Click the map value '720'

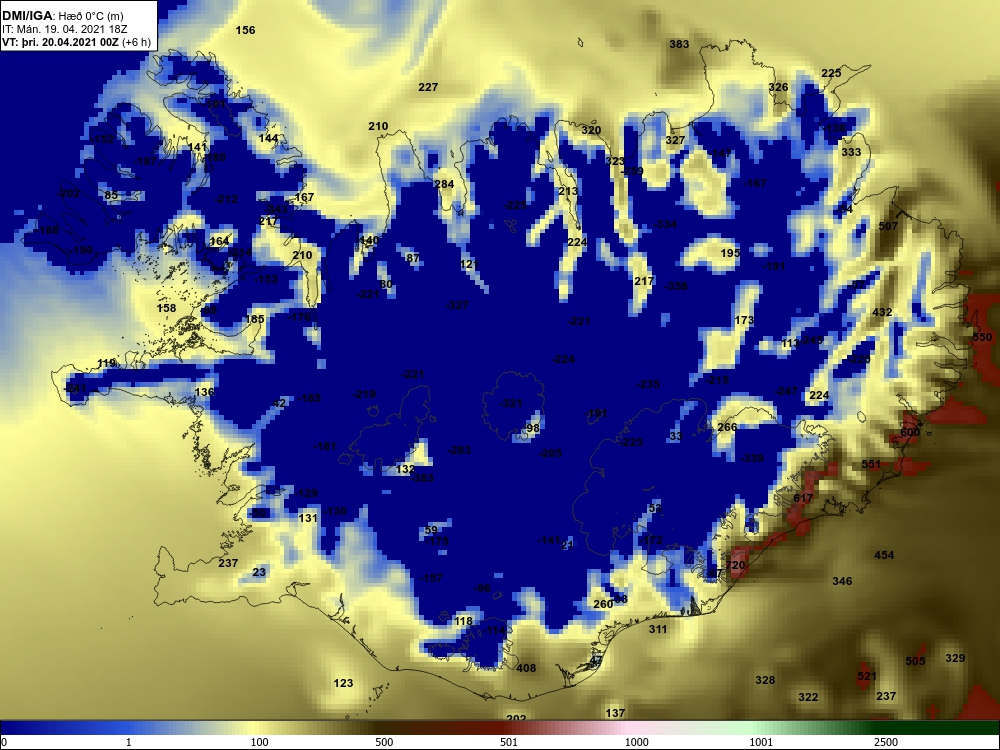tap(735, 565)
